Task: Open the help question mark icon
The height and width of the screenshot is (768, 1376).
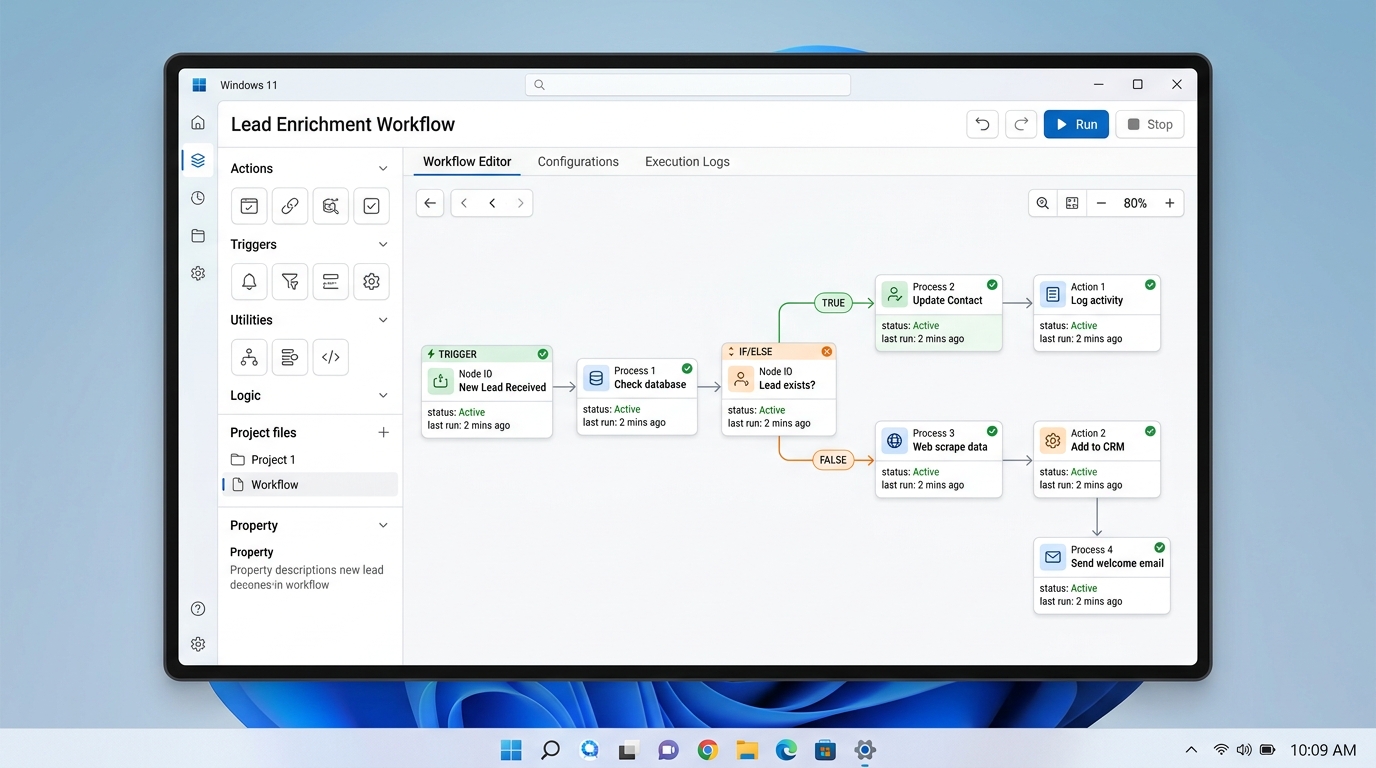Action: pyautogui.click(x=198, y=609)
